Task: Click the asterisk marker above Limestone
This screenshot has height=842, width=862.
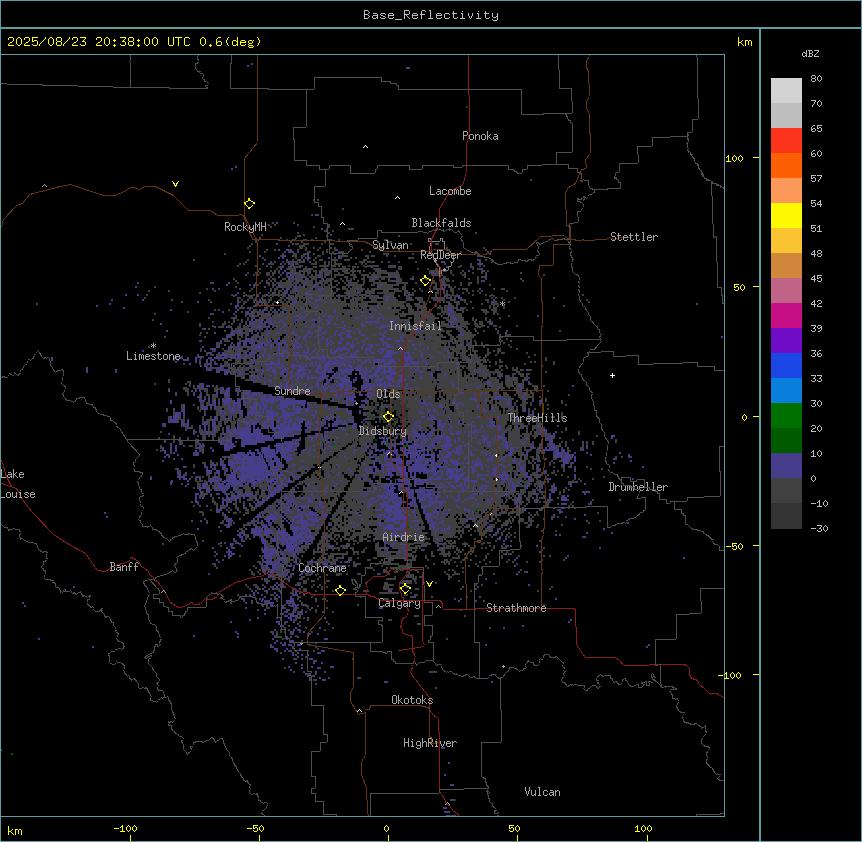Action: pos(153,346)
